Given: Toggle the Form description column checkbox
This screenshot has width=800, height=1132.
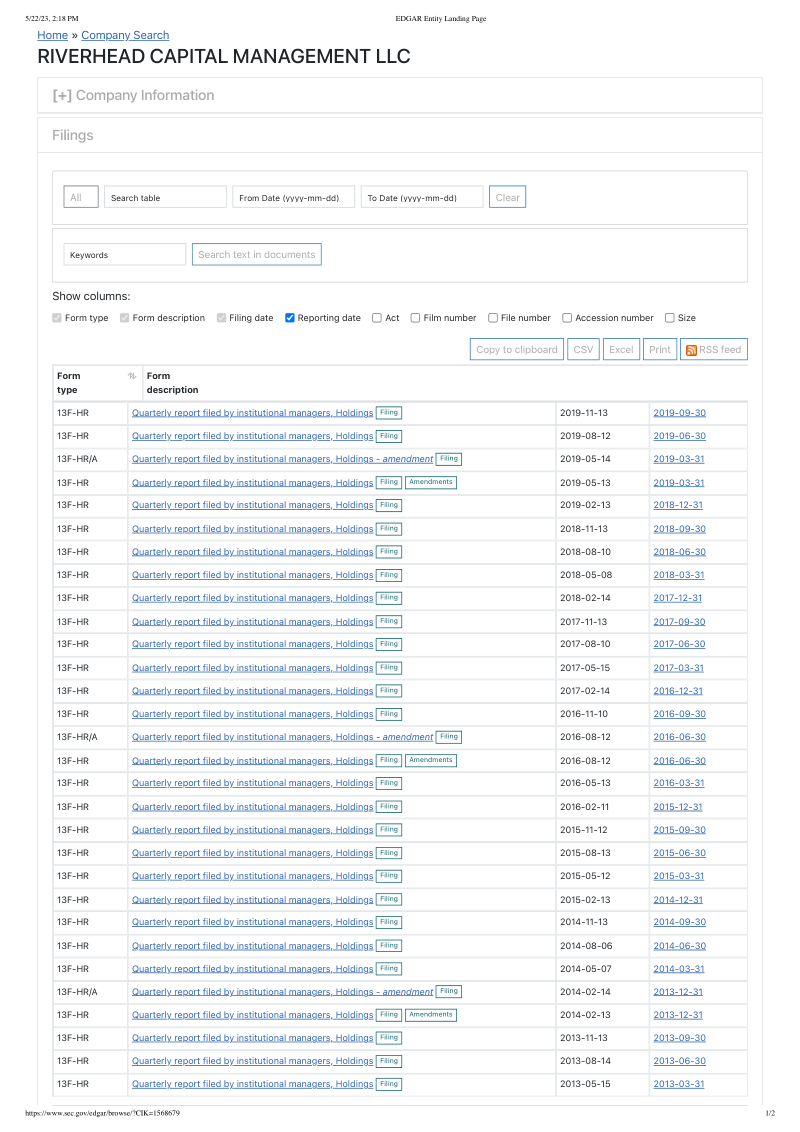Looking at the screenshot, I should pyautogui.click(x=124, y=318).
